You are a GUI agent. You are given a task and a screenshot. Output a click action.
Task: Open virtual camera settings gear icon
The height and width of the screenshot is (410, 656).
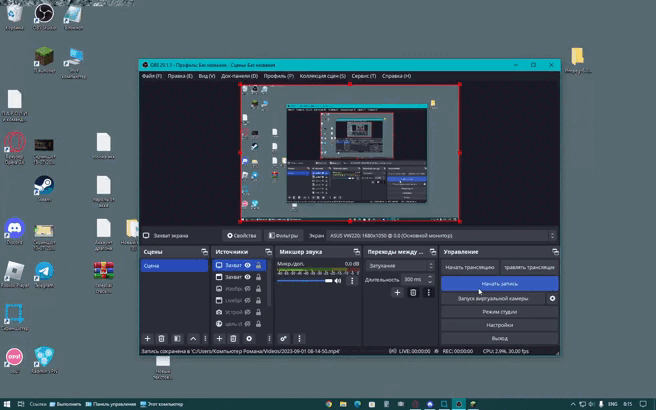552,298
